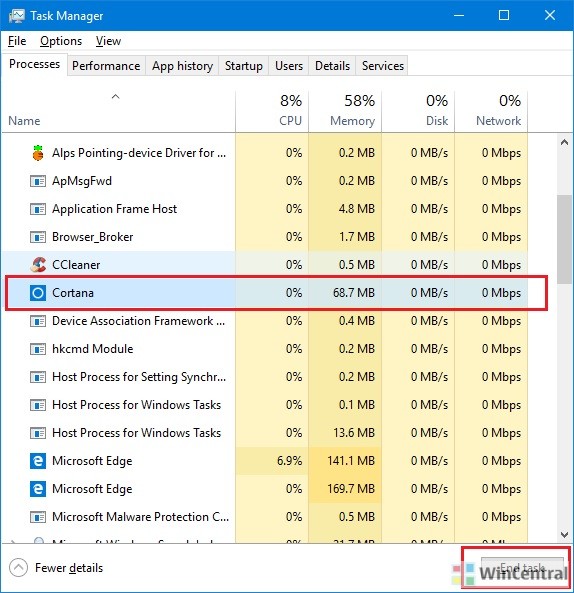Click the End task button

pyautogui.click(x=523, y=568)
